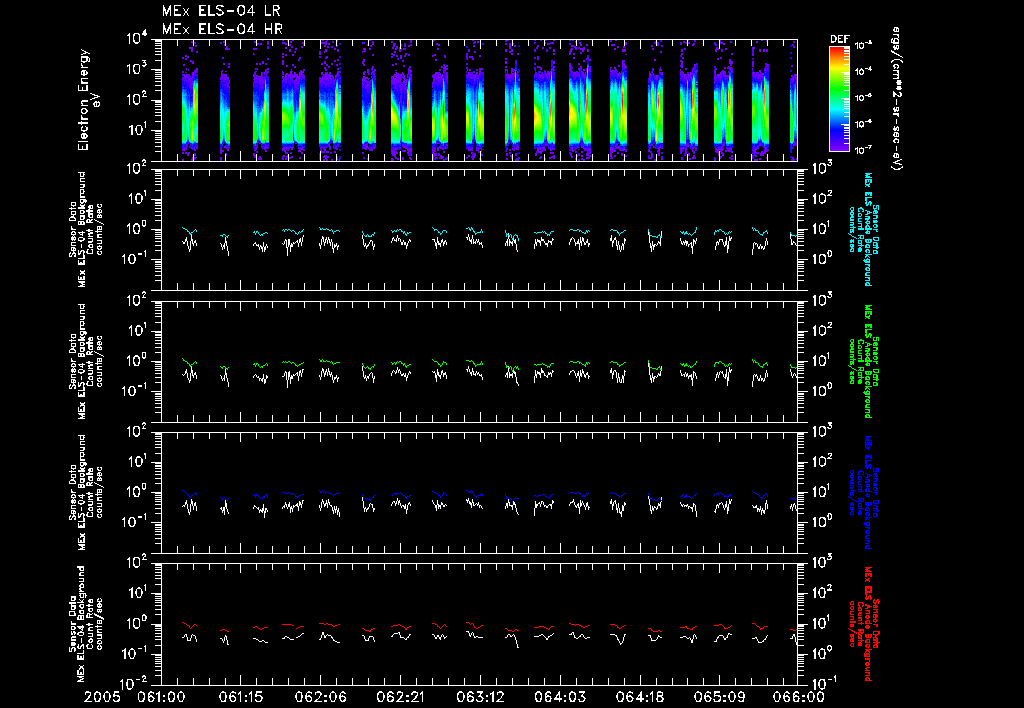Click the left axis label of cyan-trace panel

click(x=86, y=229)
